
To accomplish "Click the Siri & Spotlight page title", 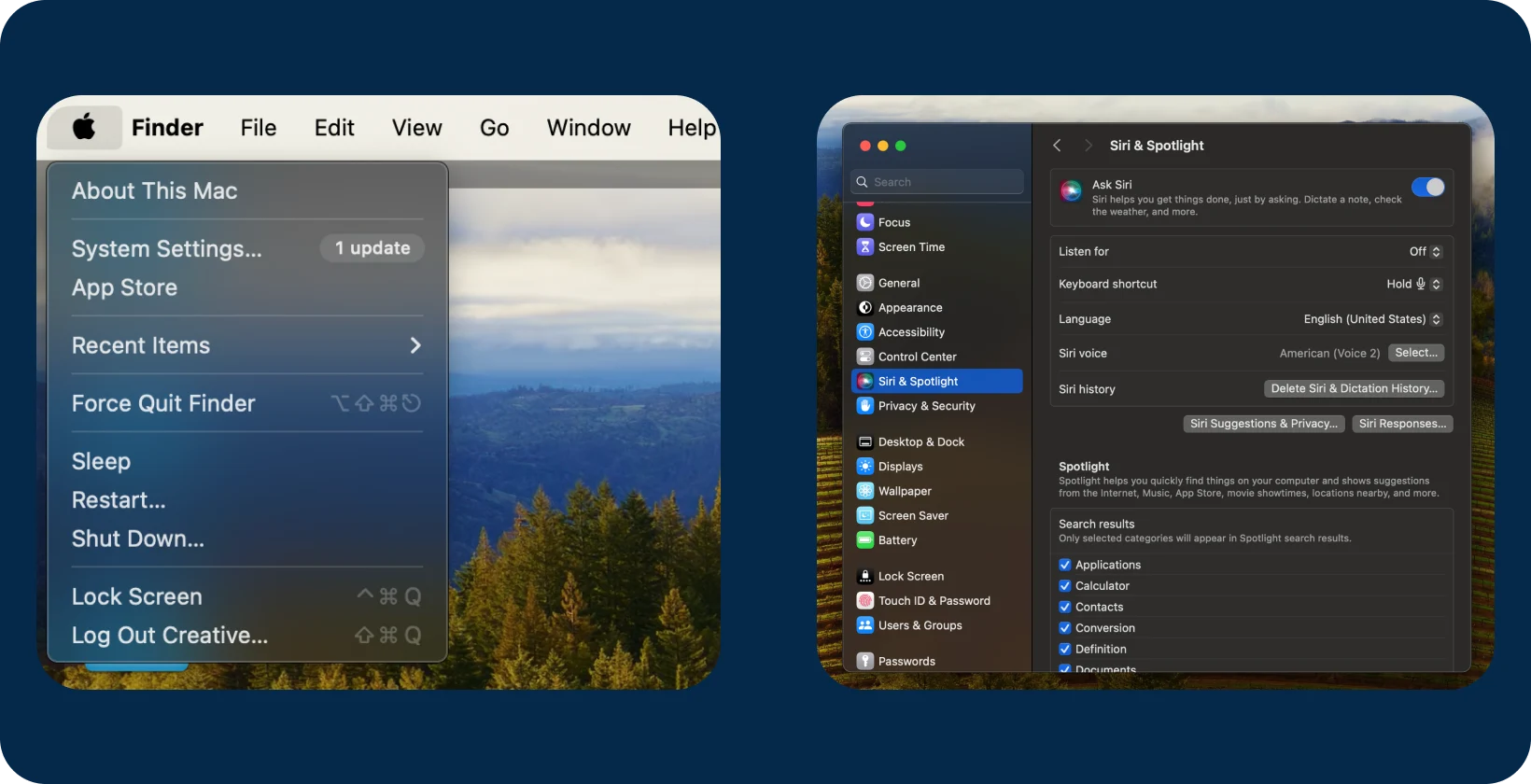I will click(x=1157, y=146).
